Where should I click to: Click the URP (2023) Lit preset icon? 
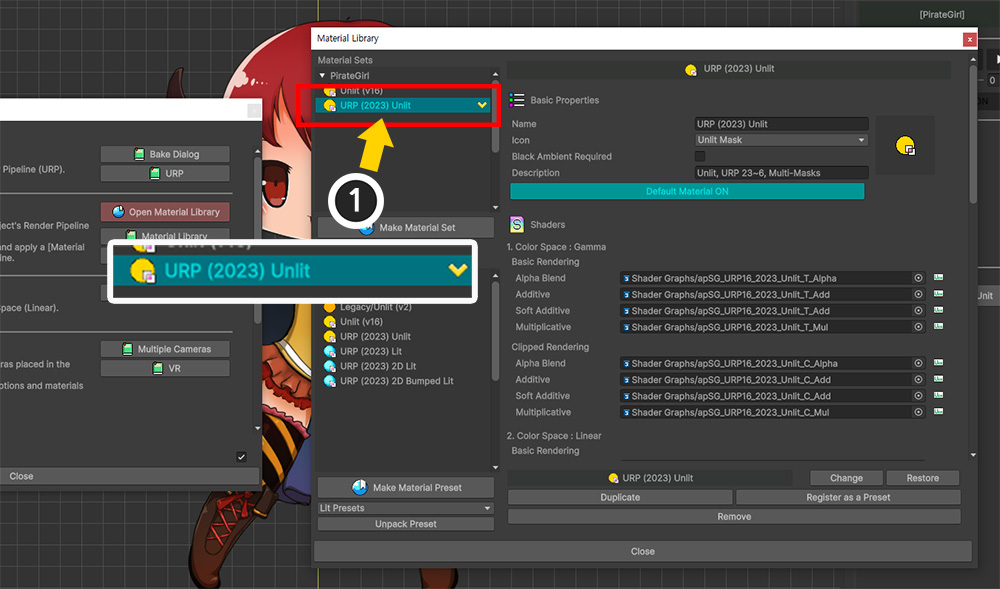pos(330,351)
